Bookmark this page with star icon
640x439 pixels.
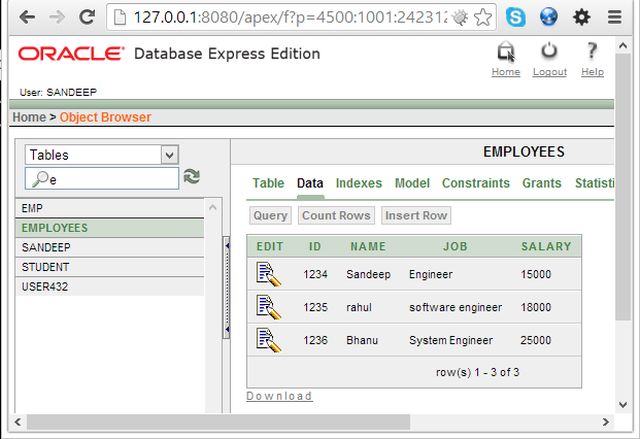click(483, 17)
